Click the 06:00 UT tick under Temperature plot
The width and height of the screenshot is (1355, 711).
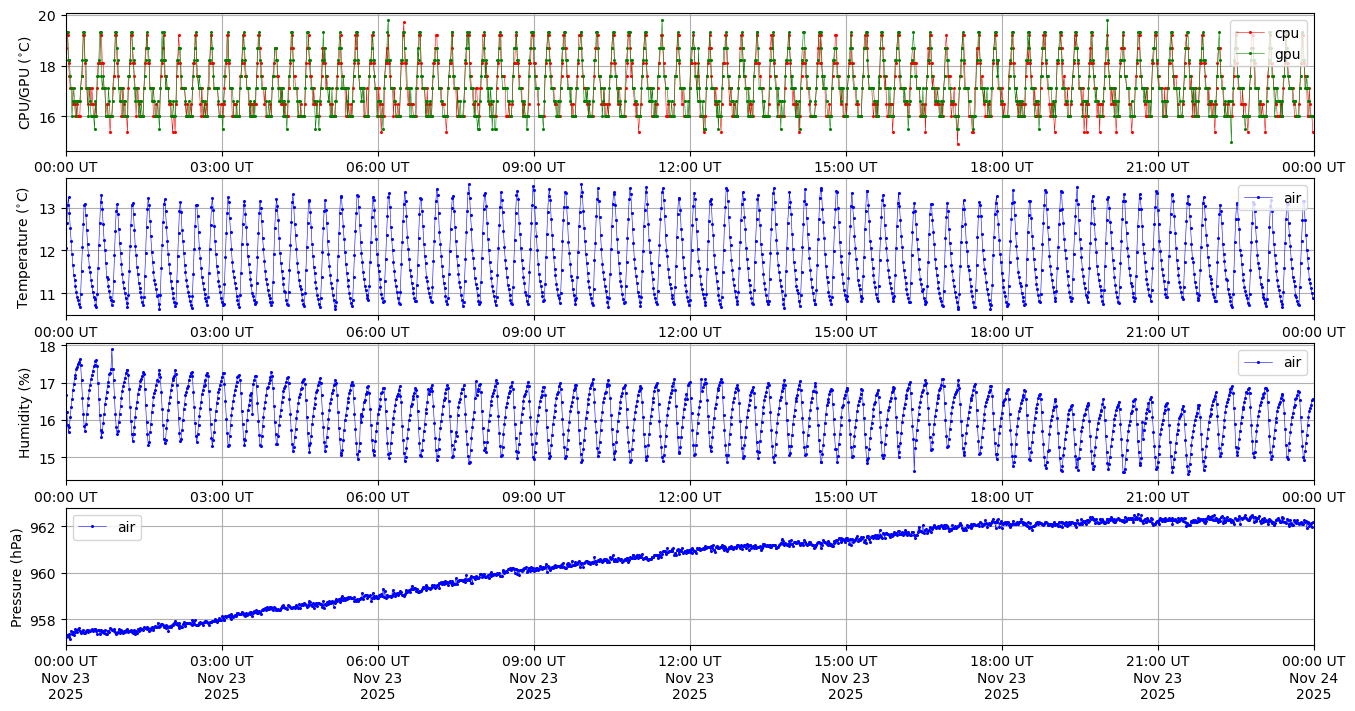click(x=378, y=331)
